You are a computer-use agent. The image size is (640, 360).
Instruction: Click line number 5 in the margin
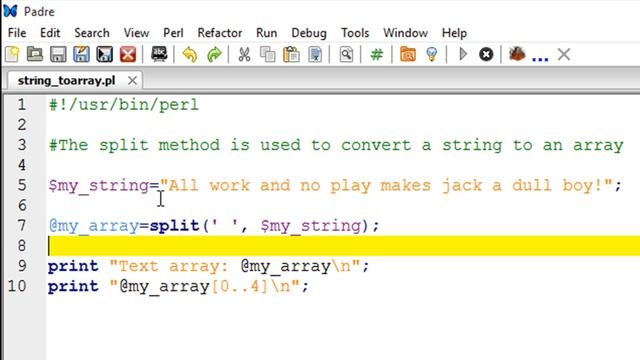22,186
